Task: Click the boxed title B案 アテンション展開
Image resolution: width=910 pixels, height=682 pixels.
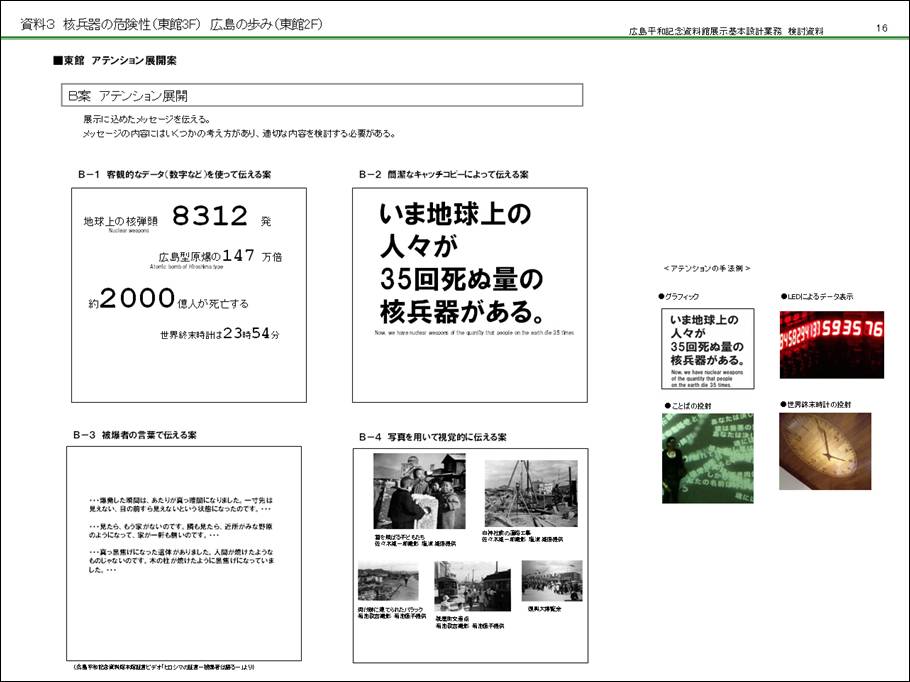Action: coord(322,95)
